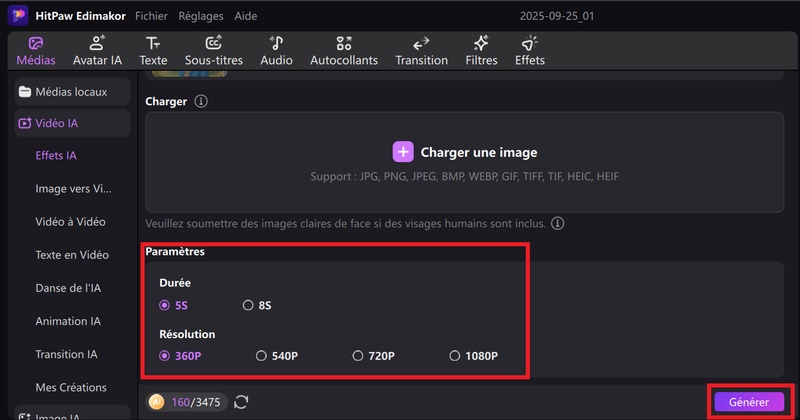Viewport: 800px width, 420px height.
Task: Choose 720P resolution
Action: click(358, 355)
